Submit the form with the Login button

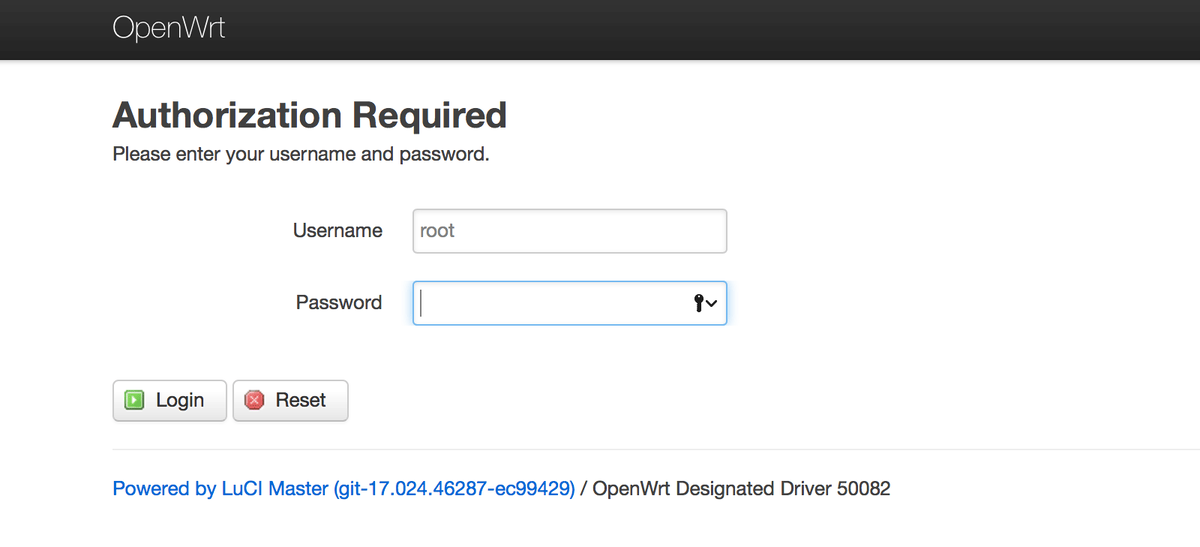tap(170, 400)
